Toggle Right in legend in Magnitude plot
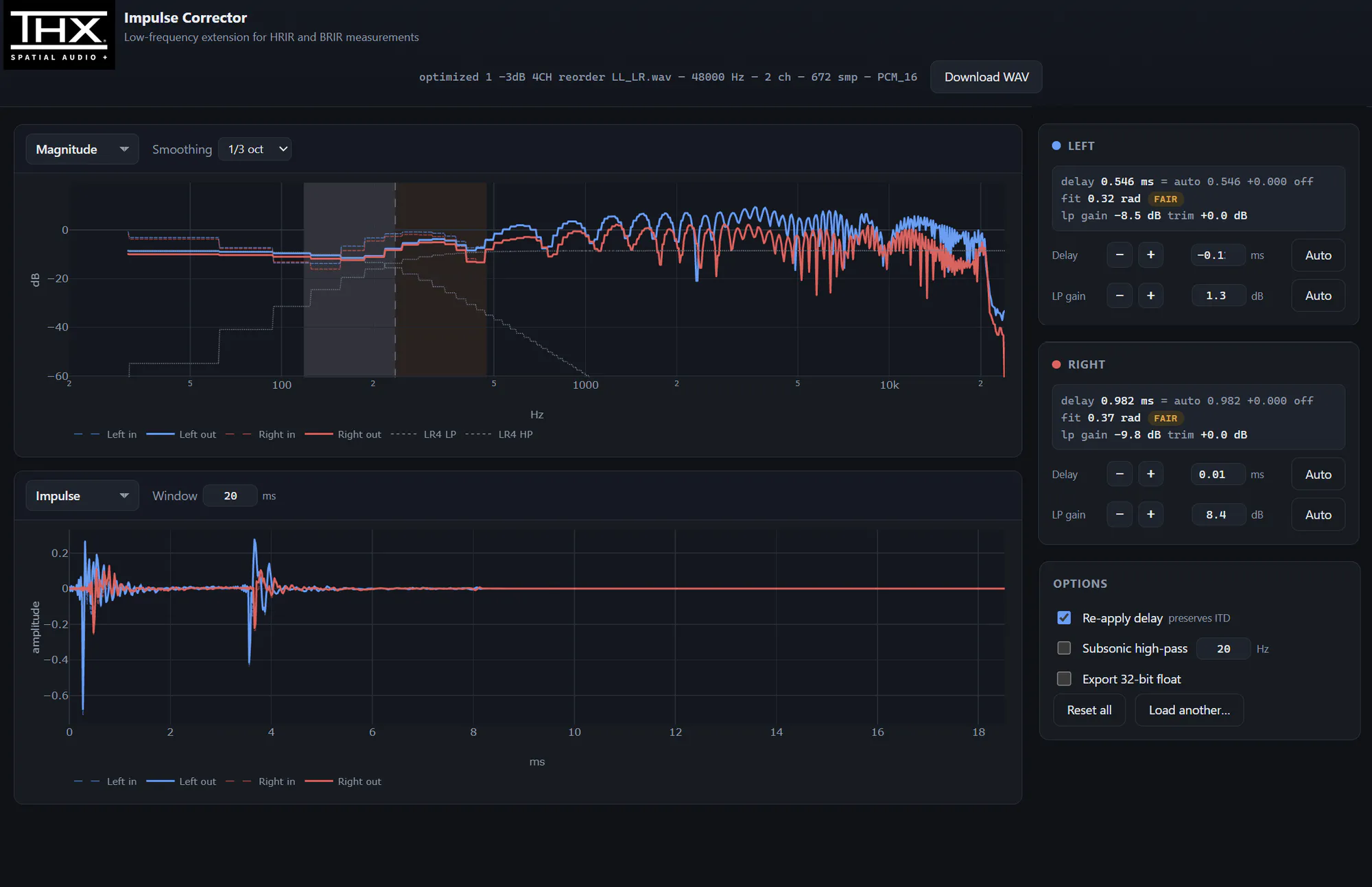1372x887 pixels. click(x=260, y=434)
